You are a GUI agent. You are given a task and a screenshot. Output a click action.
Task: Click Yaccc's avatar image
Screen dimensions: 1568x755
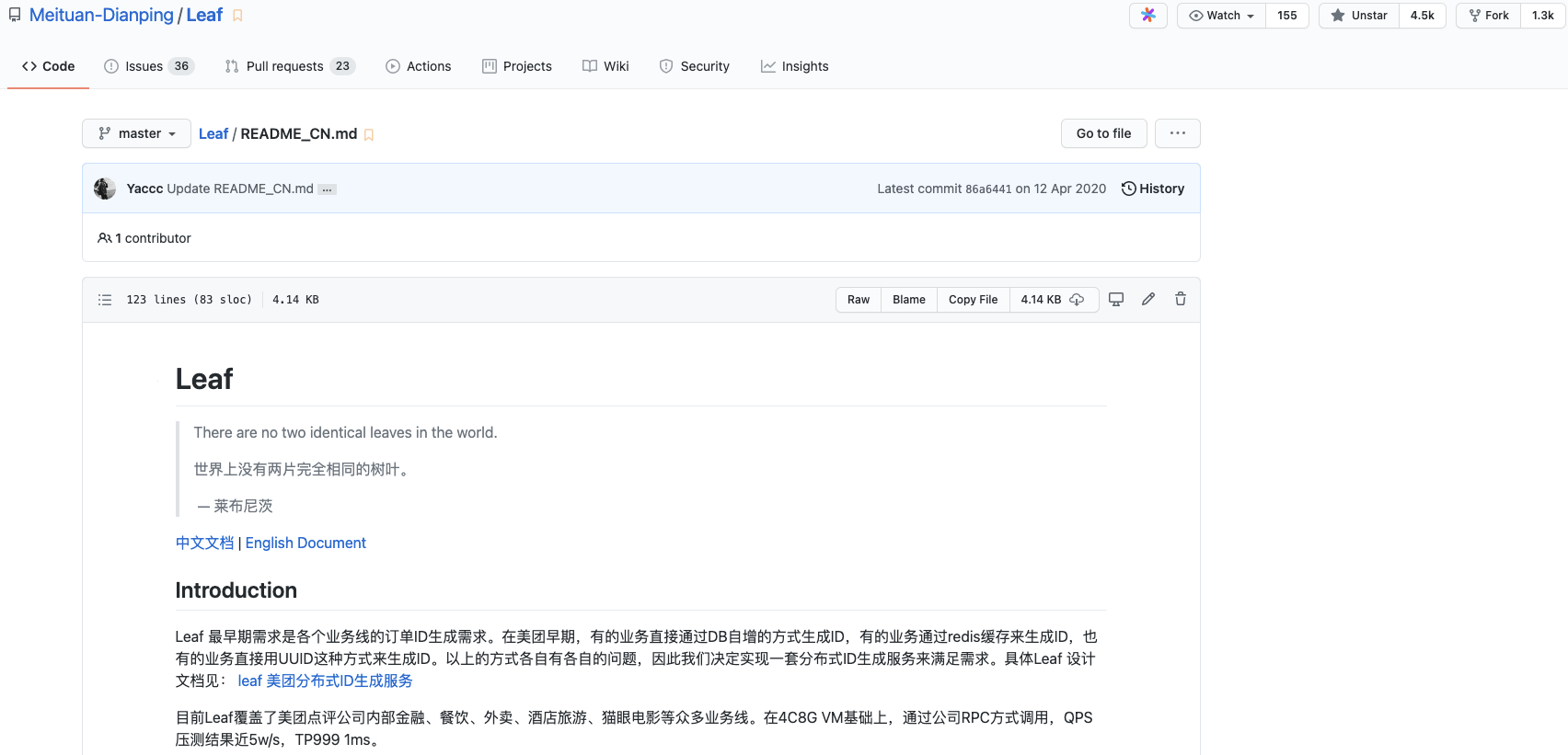pyautogui.click(x=105, y=189)
